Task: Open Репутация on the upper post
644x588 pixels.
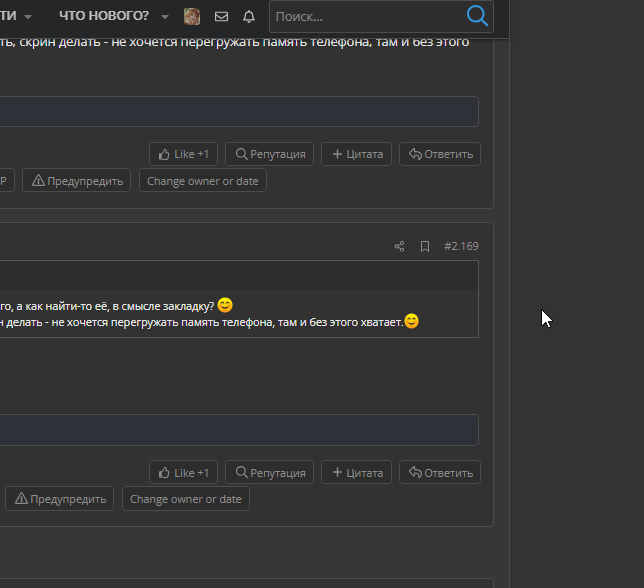Action: [x=269, y=154]
